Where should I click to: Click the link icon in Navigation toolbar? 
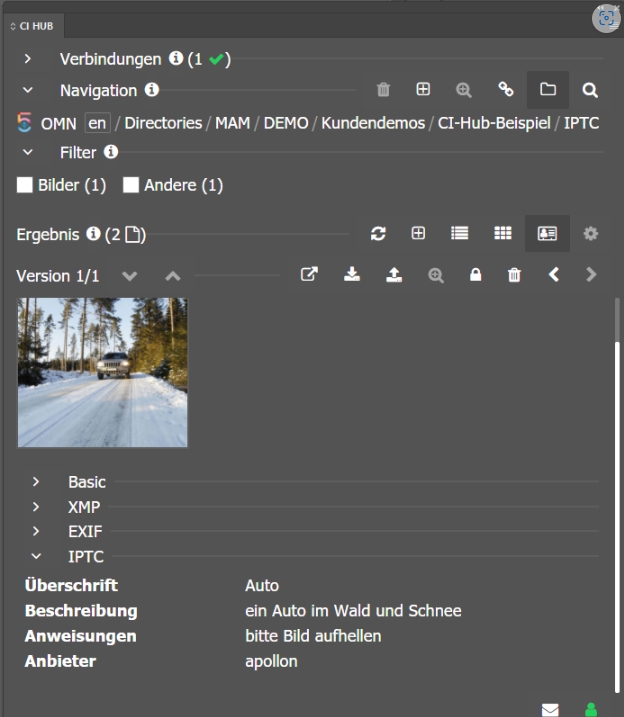pyautogui.click(x=506, y=90)
